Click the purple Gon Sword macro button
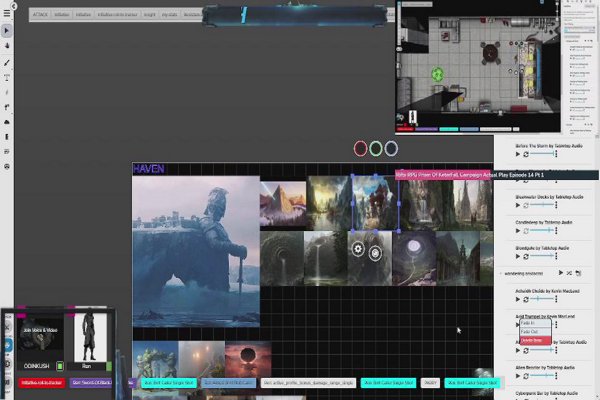Viewport: 600px width, 400px height. coord(92,382)
